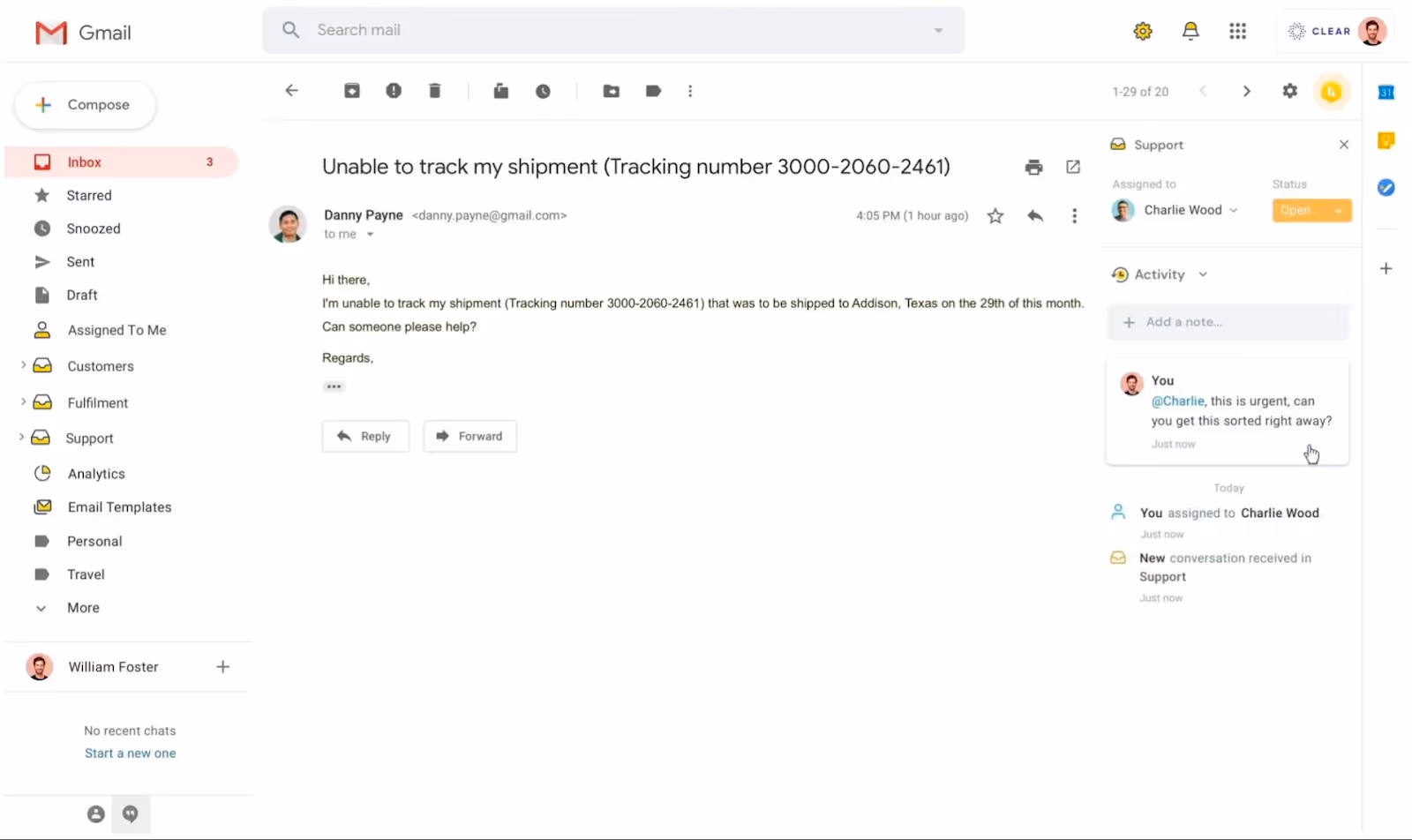Viewport: 1412px width, 840px height.
Task: Open Email Templates in sidebar
Action: pos(122,507)
